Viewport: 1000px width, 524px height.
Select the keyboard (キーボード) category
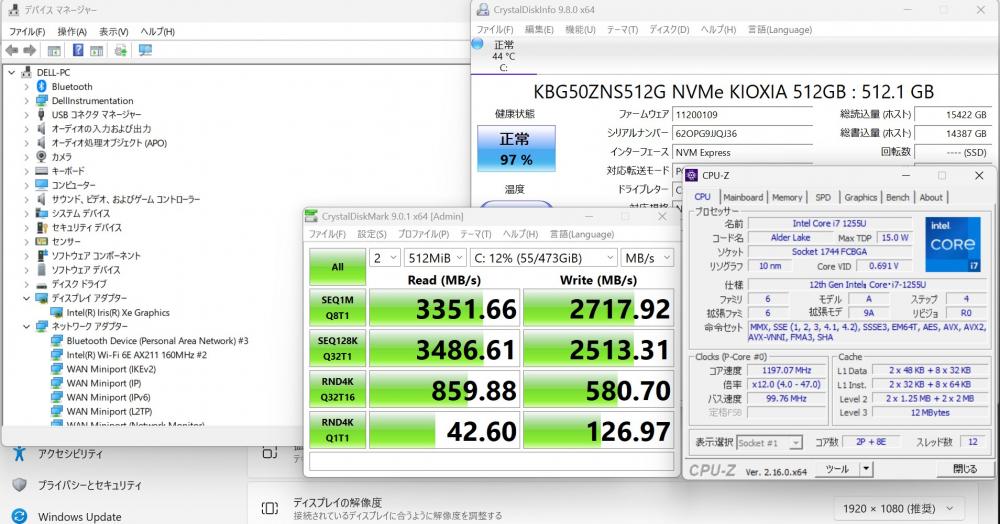68,171
